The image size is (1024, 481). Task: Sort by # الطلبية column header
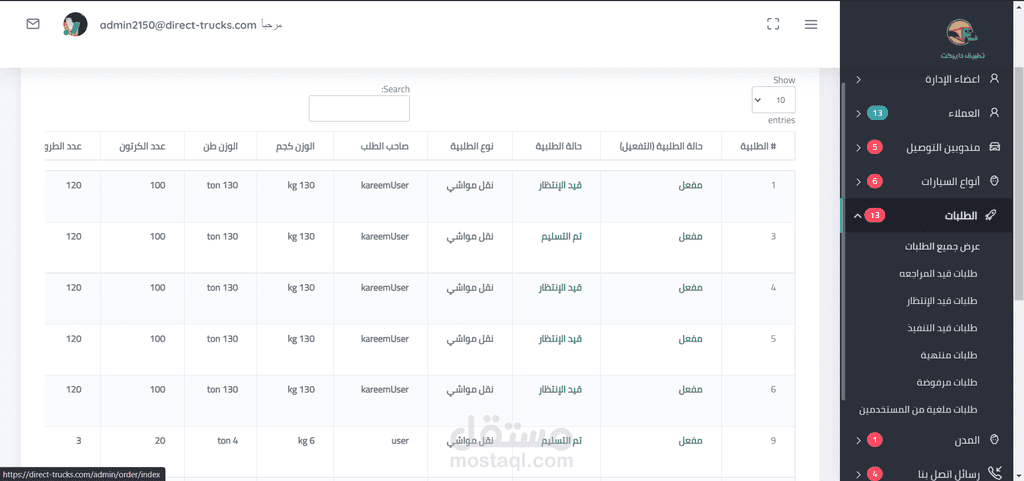click(758, 147)
